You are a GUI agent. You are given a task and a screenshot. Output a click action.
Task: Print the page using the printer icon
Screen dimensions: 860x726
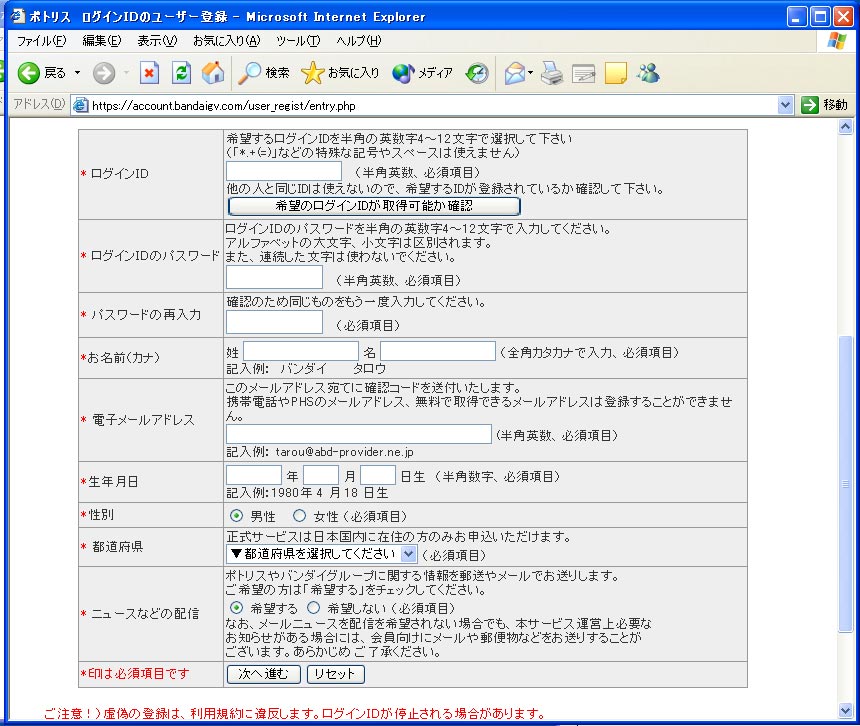coord(552,73)
